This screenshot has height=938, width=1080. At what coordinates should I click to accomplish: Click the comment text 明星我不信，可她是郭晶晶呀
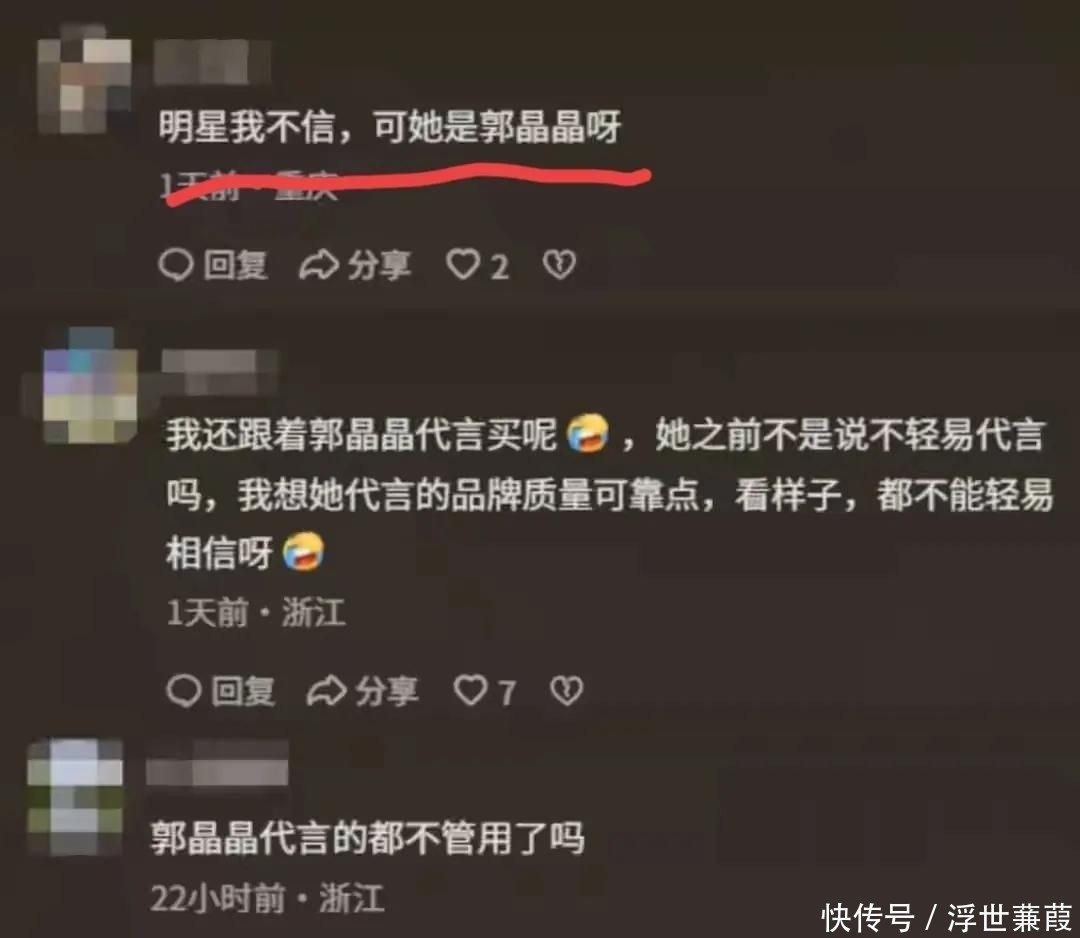(390, 127)
